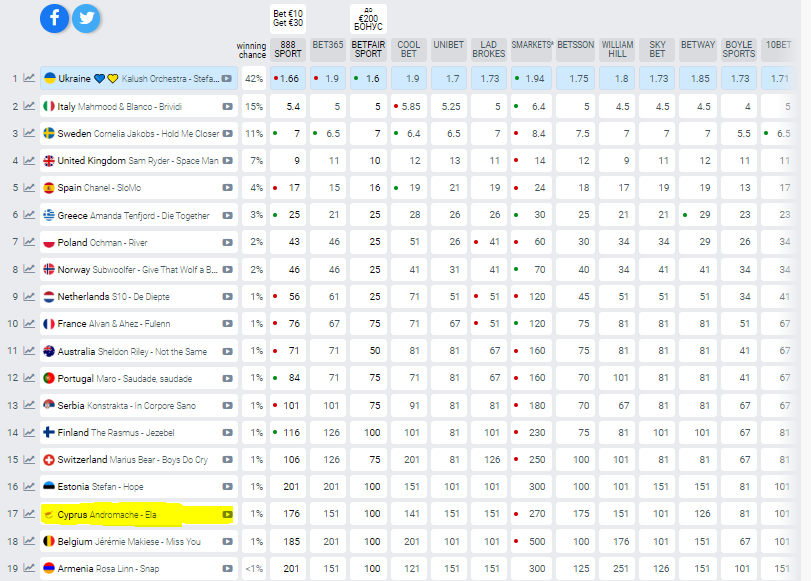Image resolution: width=811 pixels, height=581 pixels.
Task: Open the William Hill bookmaker header
Action: 617,50
